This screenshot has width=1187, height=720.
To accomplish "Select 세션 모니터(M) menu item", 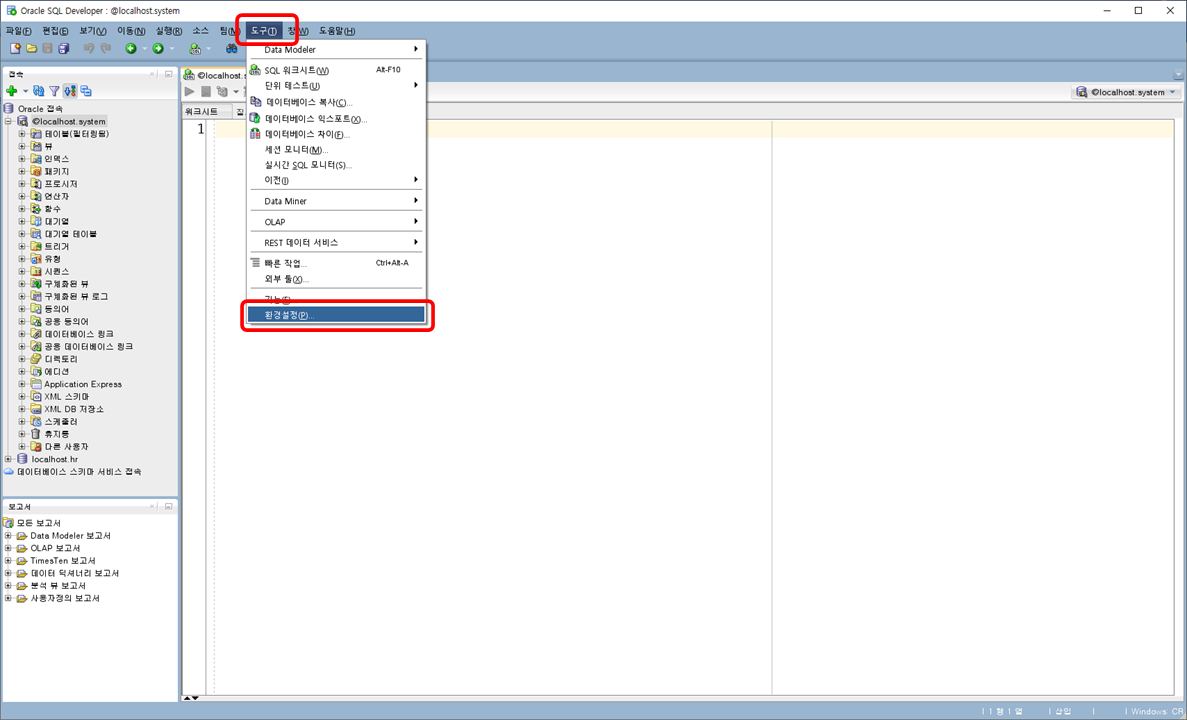I will (337, 150).
